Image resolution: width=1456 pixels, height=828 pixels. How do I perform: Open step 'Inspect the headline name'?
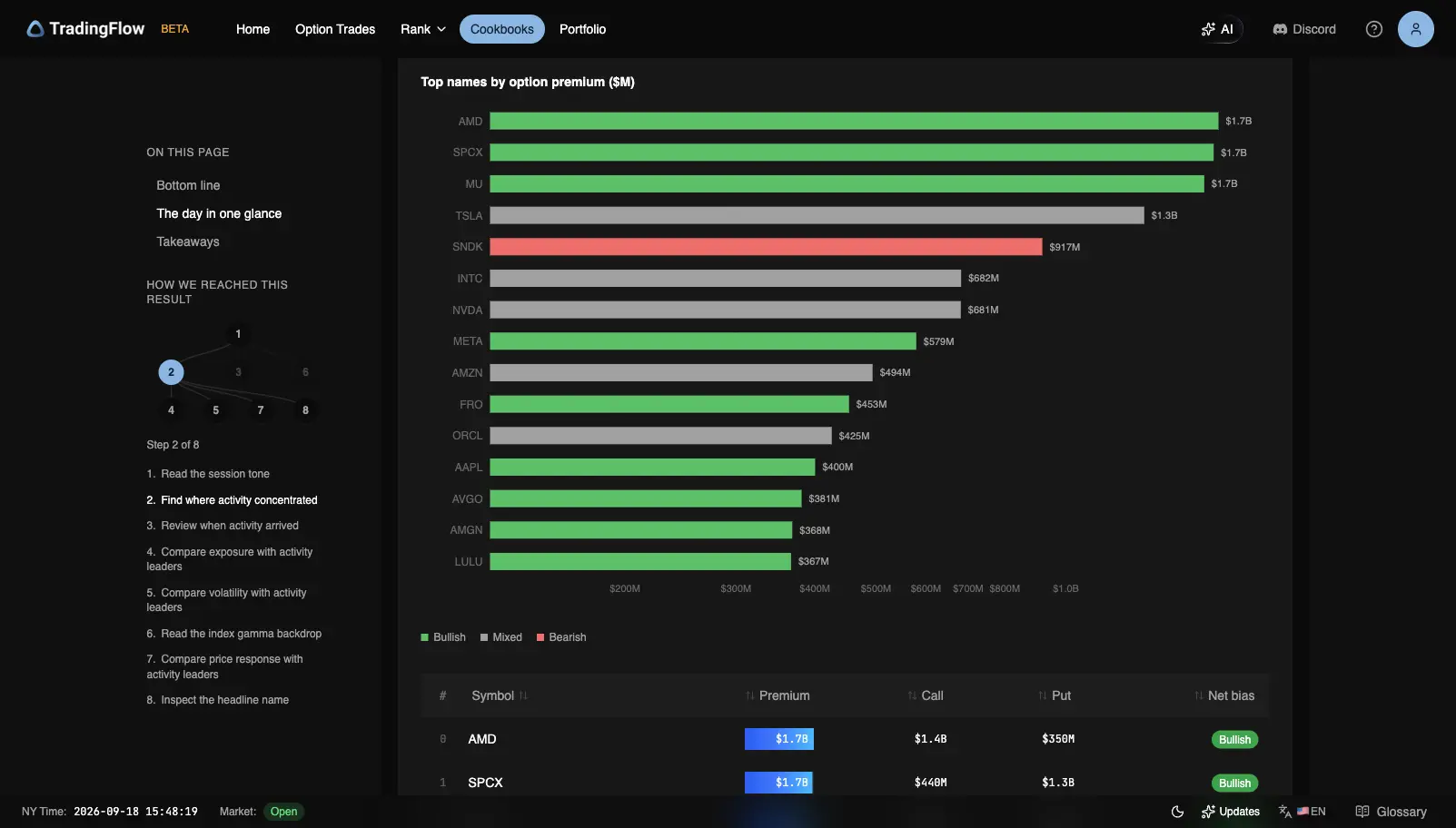(x=218, y=700)
